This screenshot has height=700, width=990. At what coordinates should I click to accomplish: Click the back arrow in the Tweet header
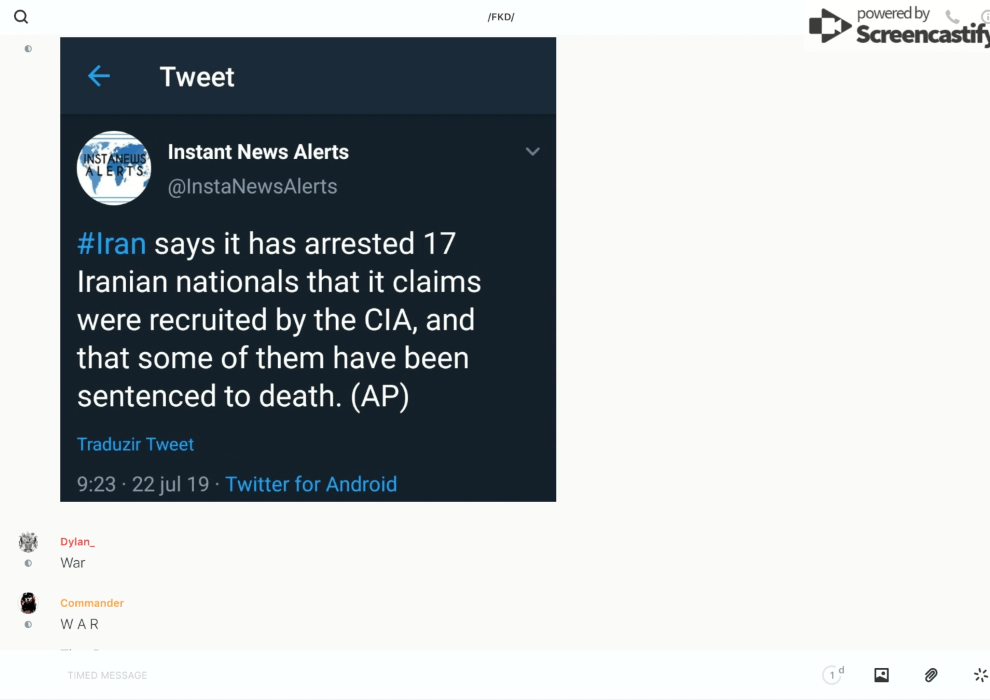click(x=98, y=76)
